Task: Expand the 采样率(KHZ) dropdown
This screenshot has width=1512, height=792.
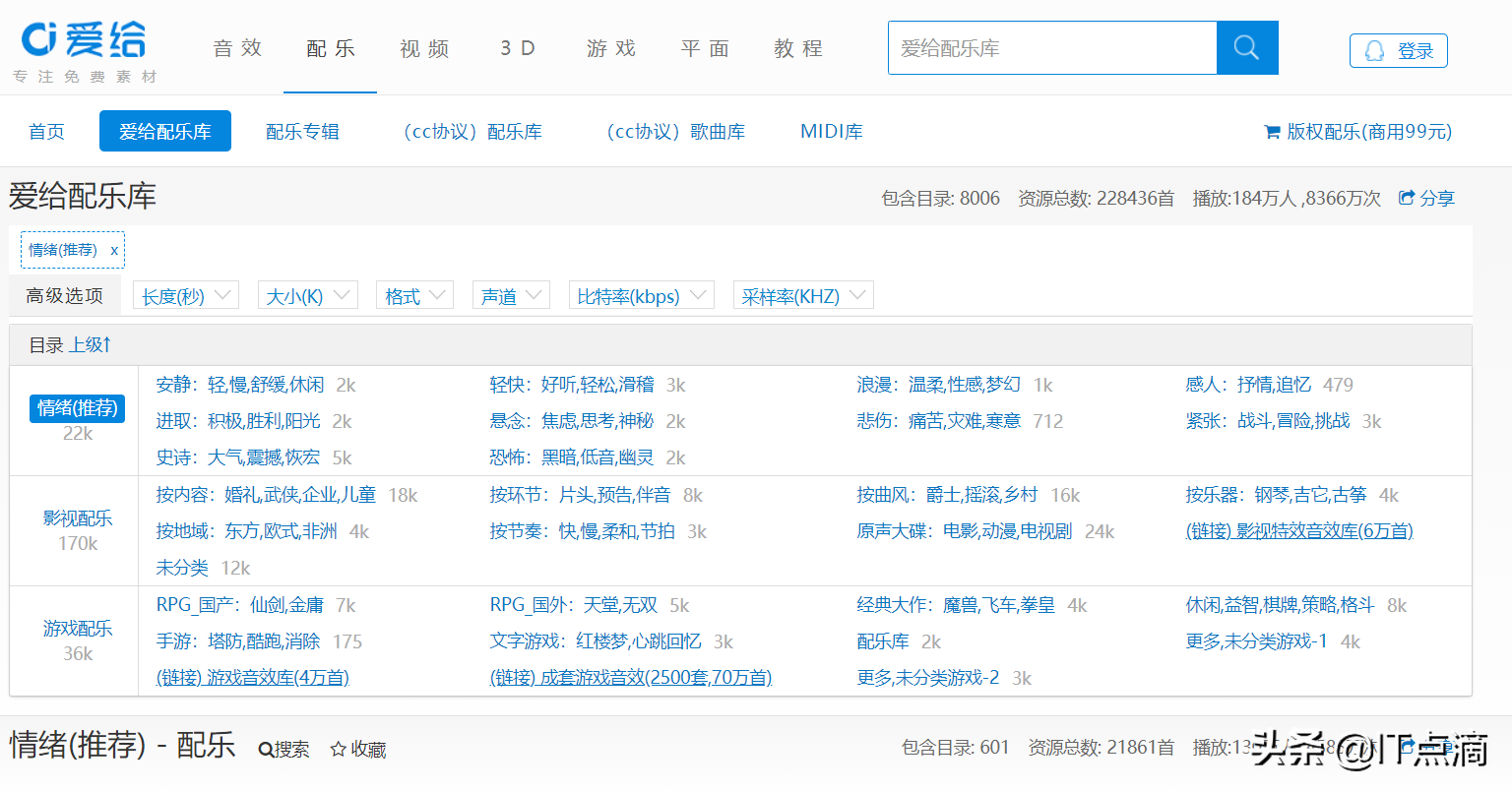Action: point(803,296)
